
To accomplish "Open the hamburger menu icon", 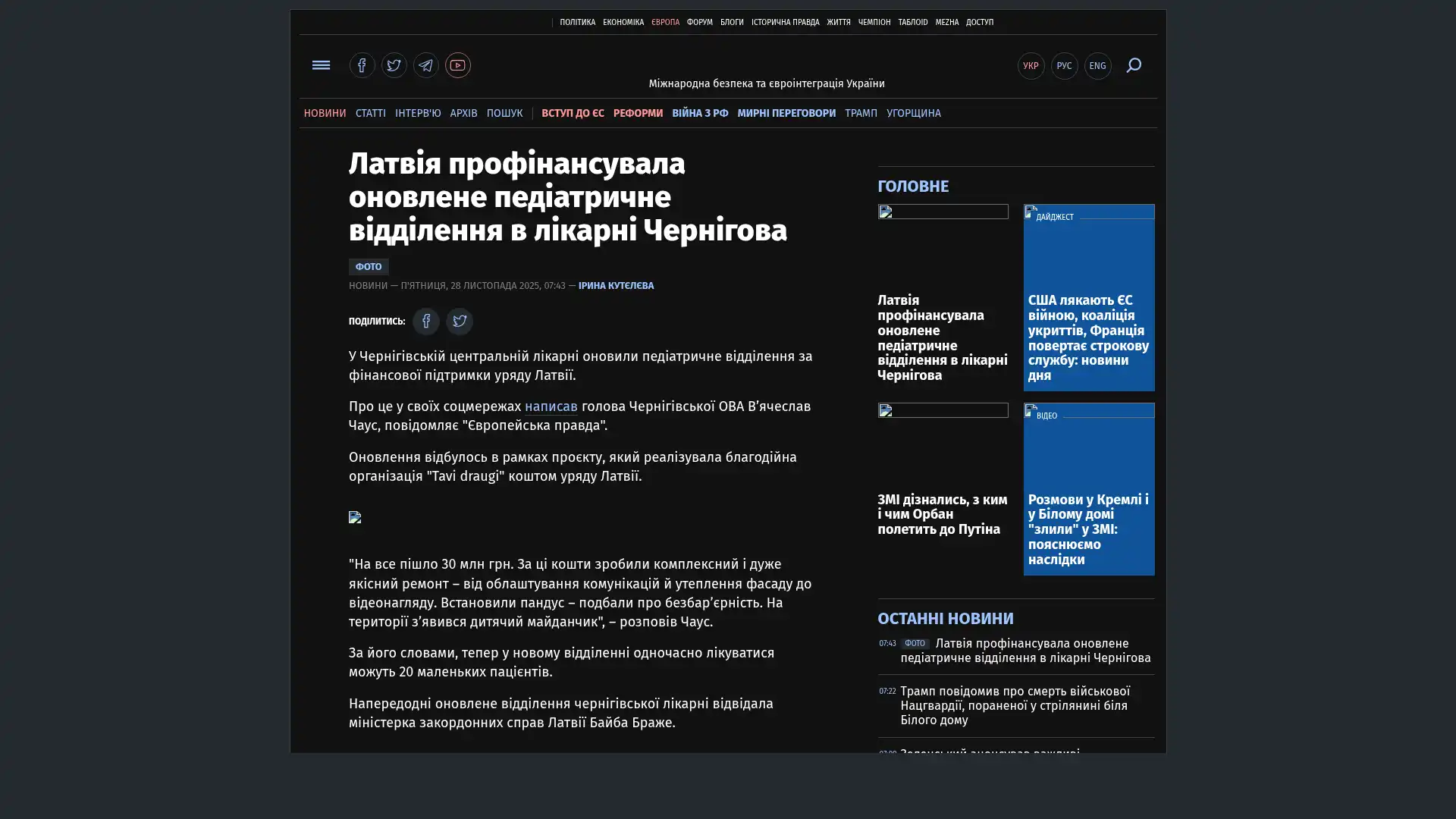I will click(x=321, y=65).
